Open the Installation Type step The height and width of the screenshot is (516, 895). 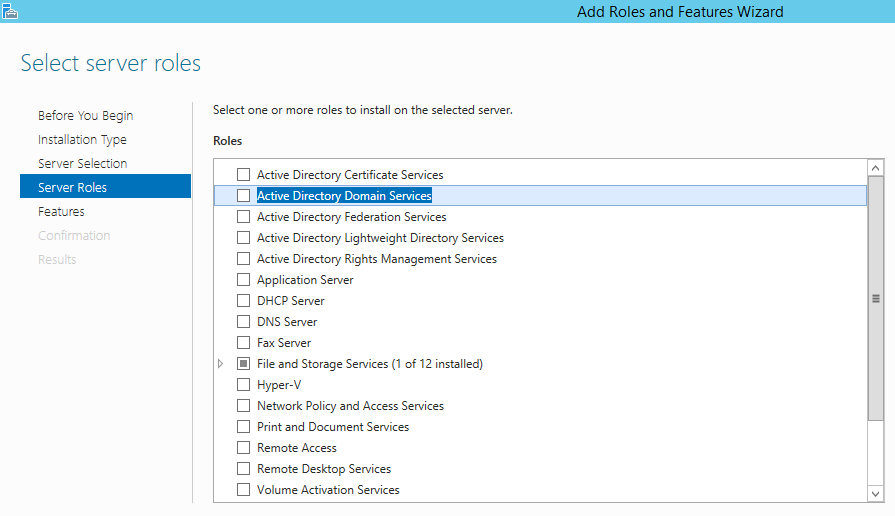[82, 139]
